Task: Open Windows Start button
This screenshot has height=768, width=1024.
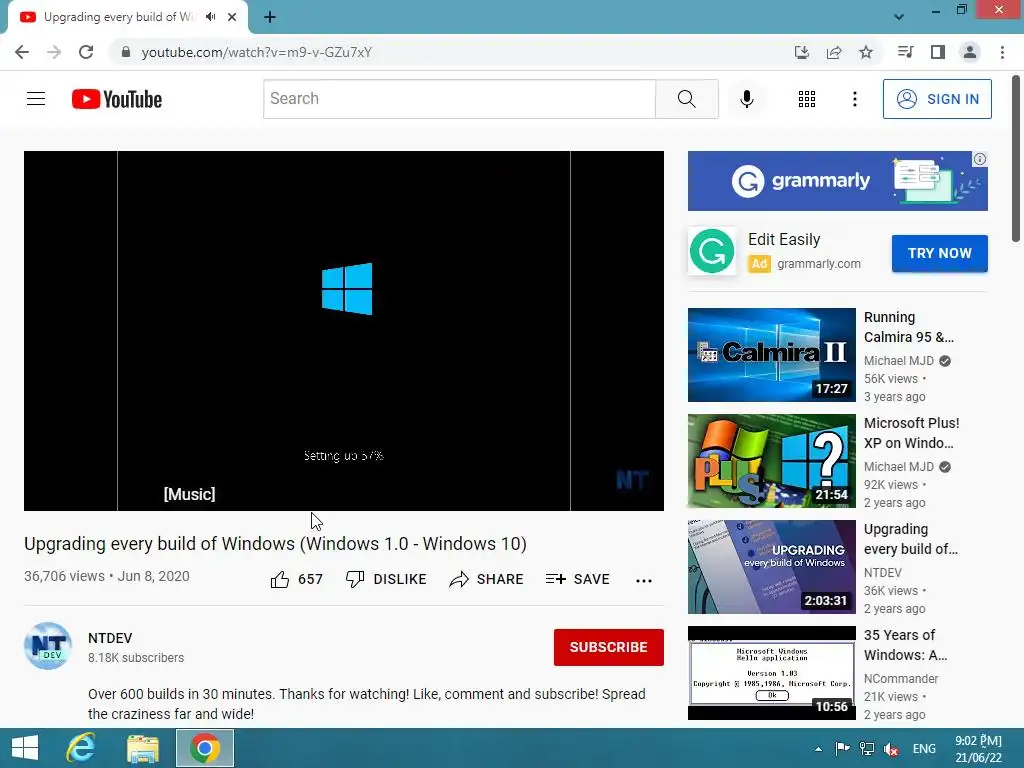Action: [x=25, y=748]
